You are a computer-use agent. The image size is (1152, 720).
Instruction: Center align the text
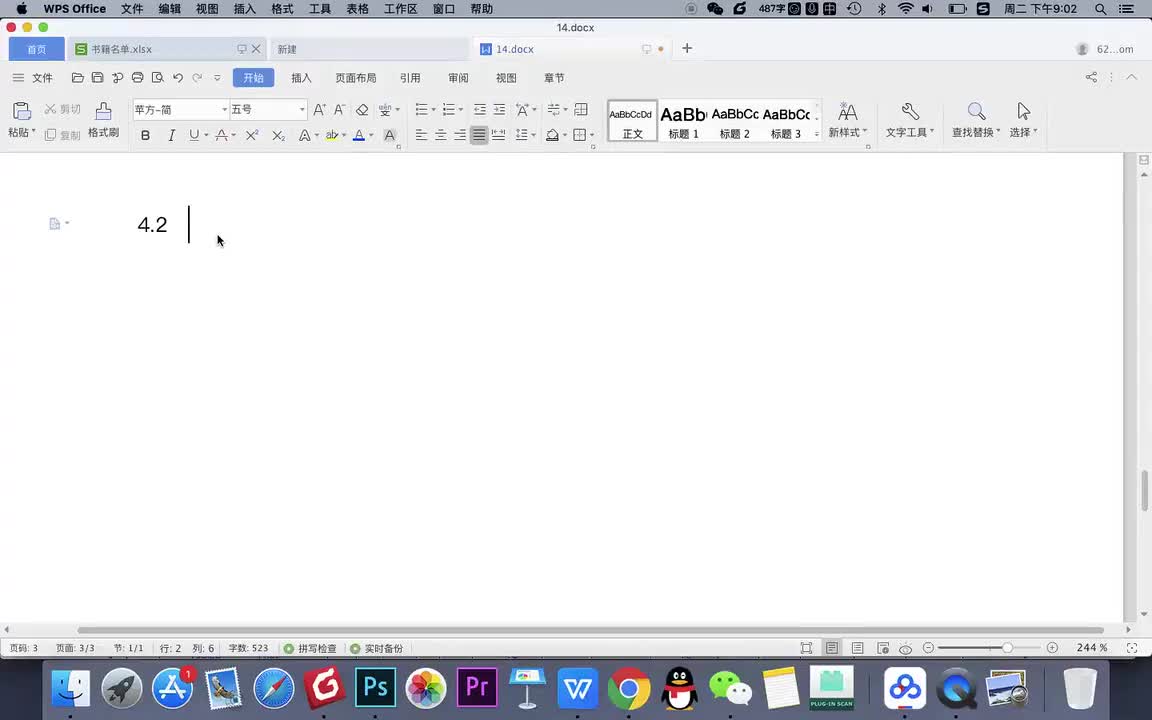pos(440,135)
